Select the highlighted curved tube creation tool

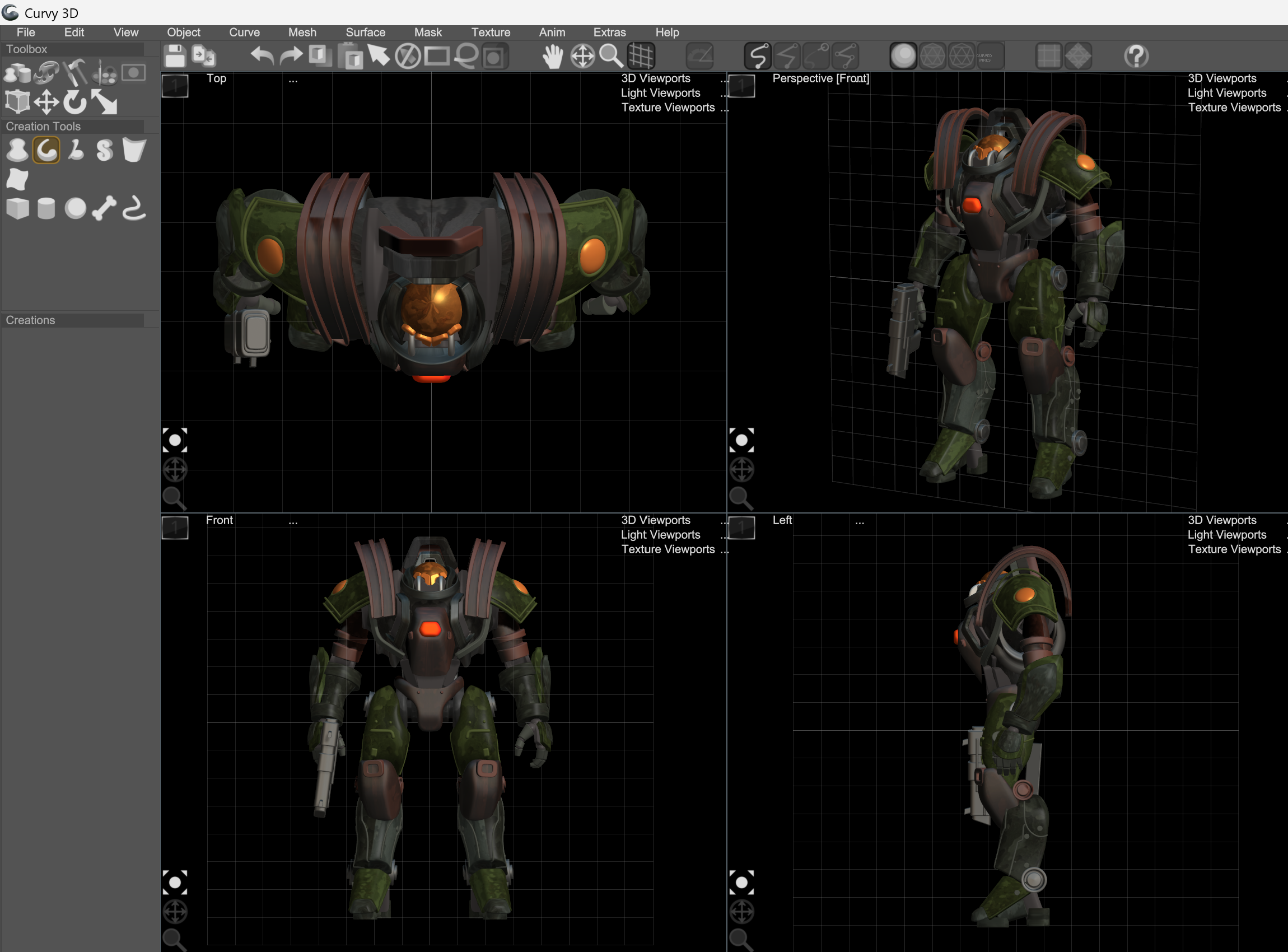point(46,151)
